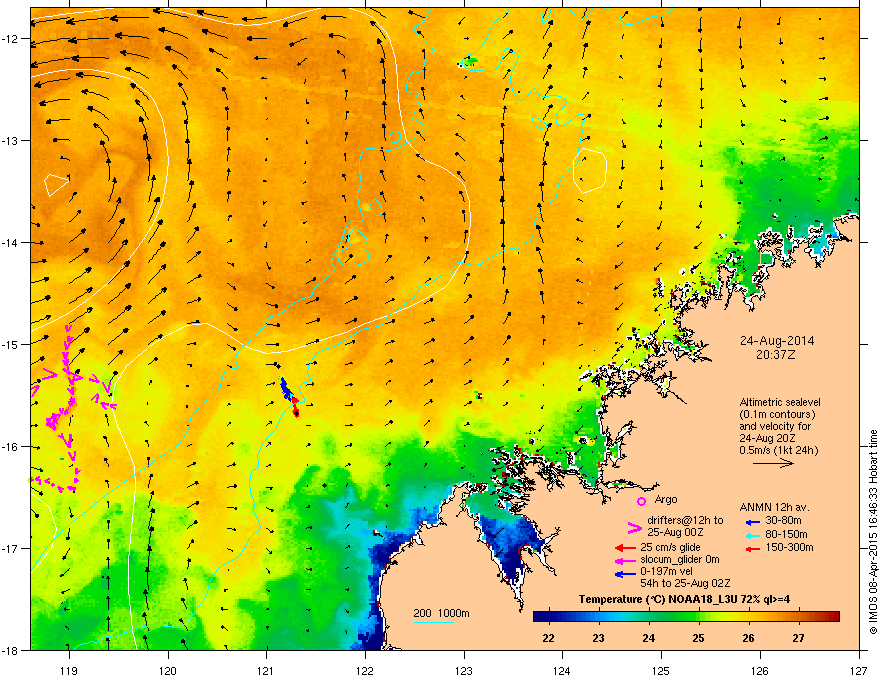Click the "Argo" legend label
Screen dimensions: 880x680
click(x=666, y=499)
